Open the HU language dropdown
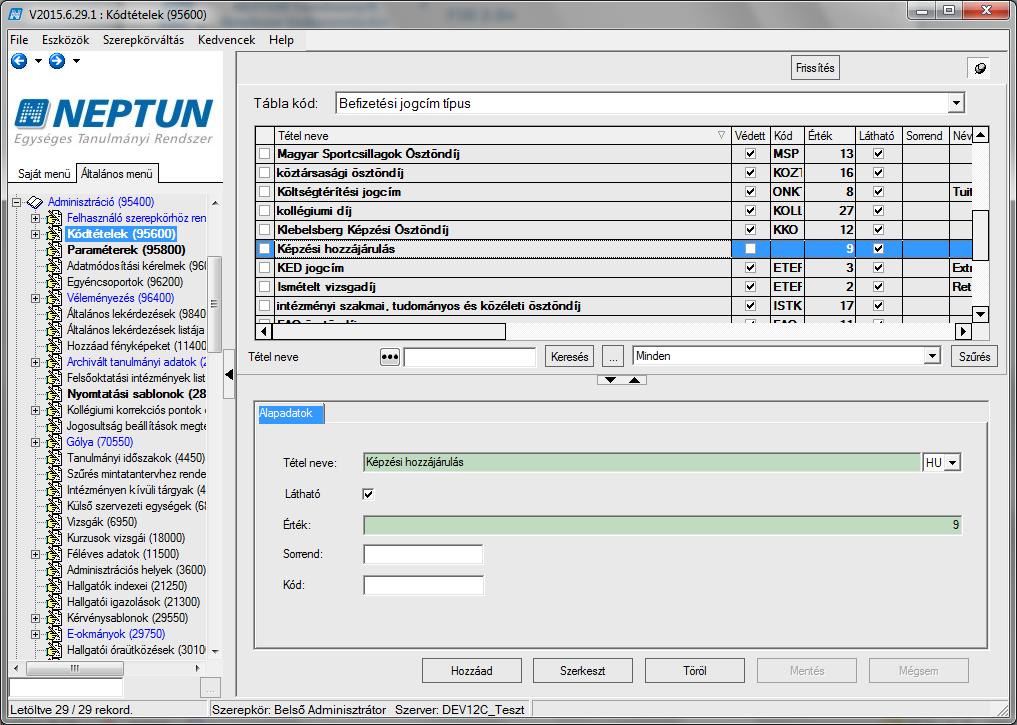The image size is (1017, 725). pyautogui.click(x=952, y=463)
